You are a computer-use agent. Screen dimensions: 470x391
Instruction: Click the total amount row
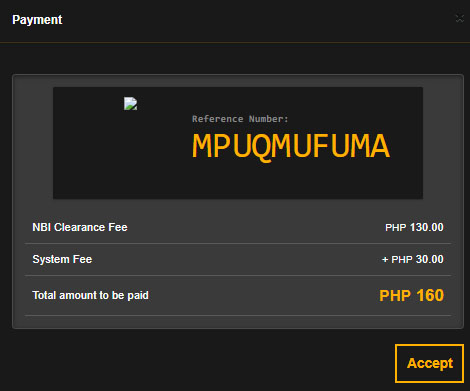tap(238, 295)
